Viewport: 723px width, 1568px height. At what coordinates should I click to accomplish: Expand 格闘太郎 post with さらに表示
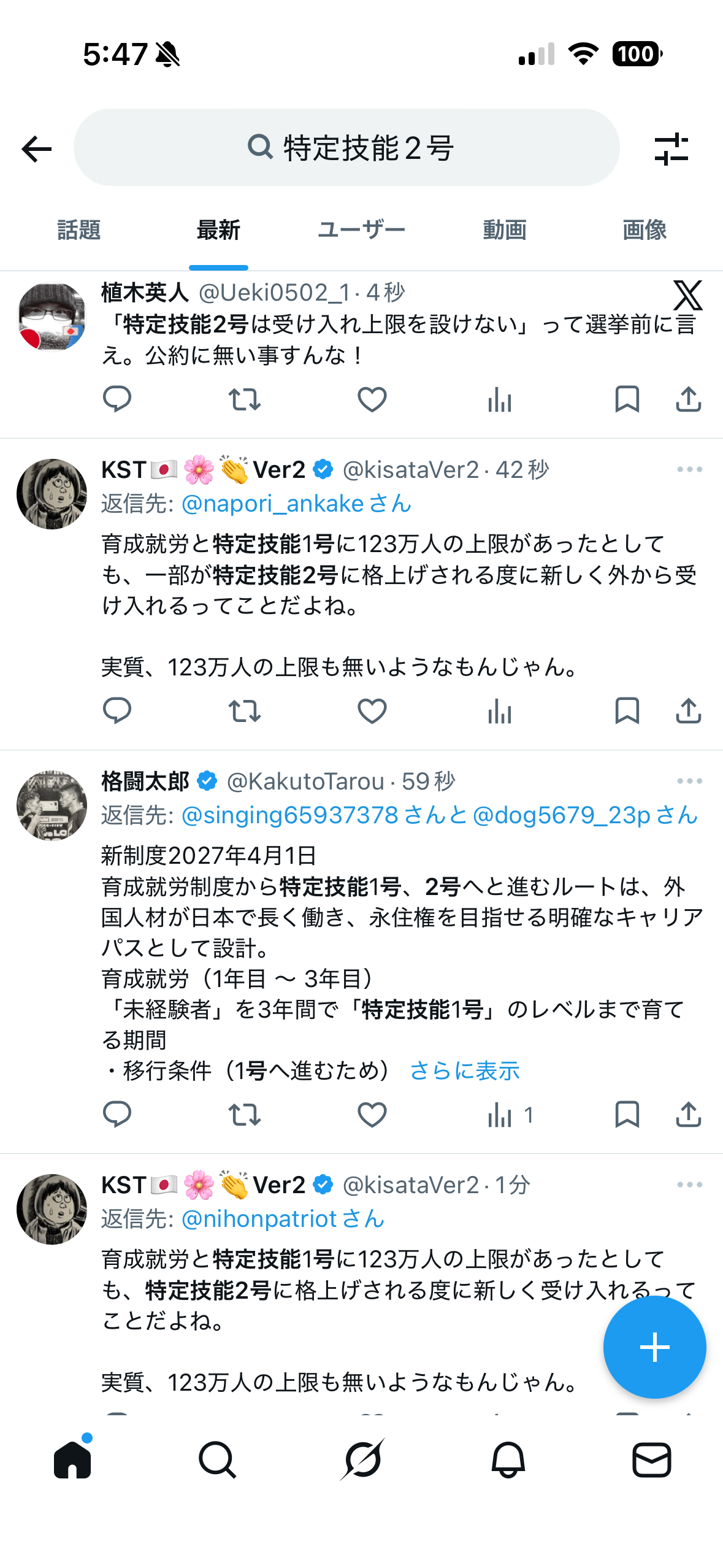(465, 1070)
